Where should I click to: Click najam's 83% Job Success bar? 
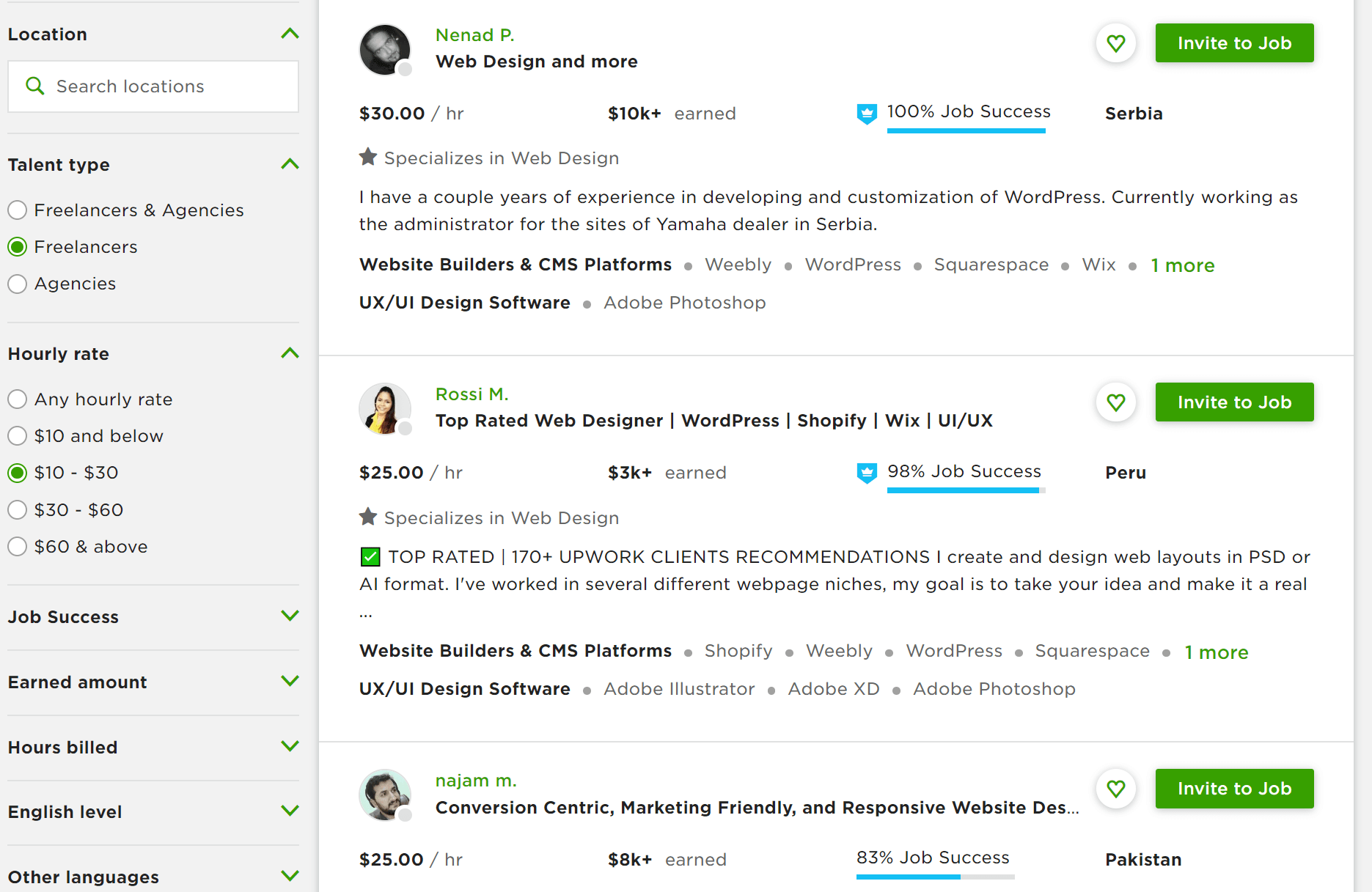point(936,877)
